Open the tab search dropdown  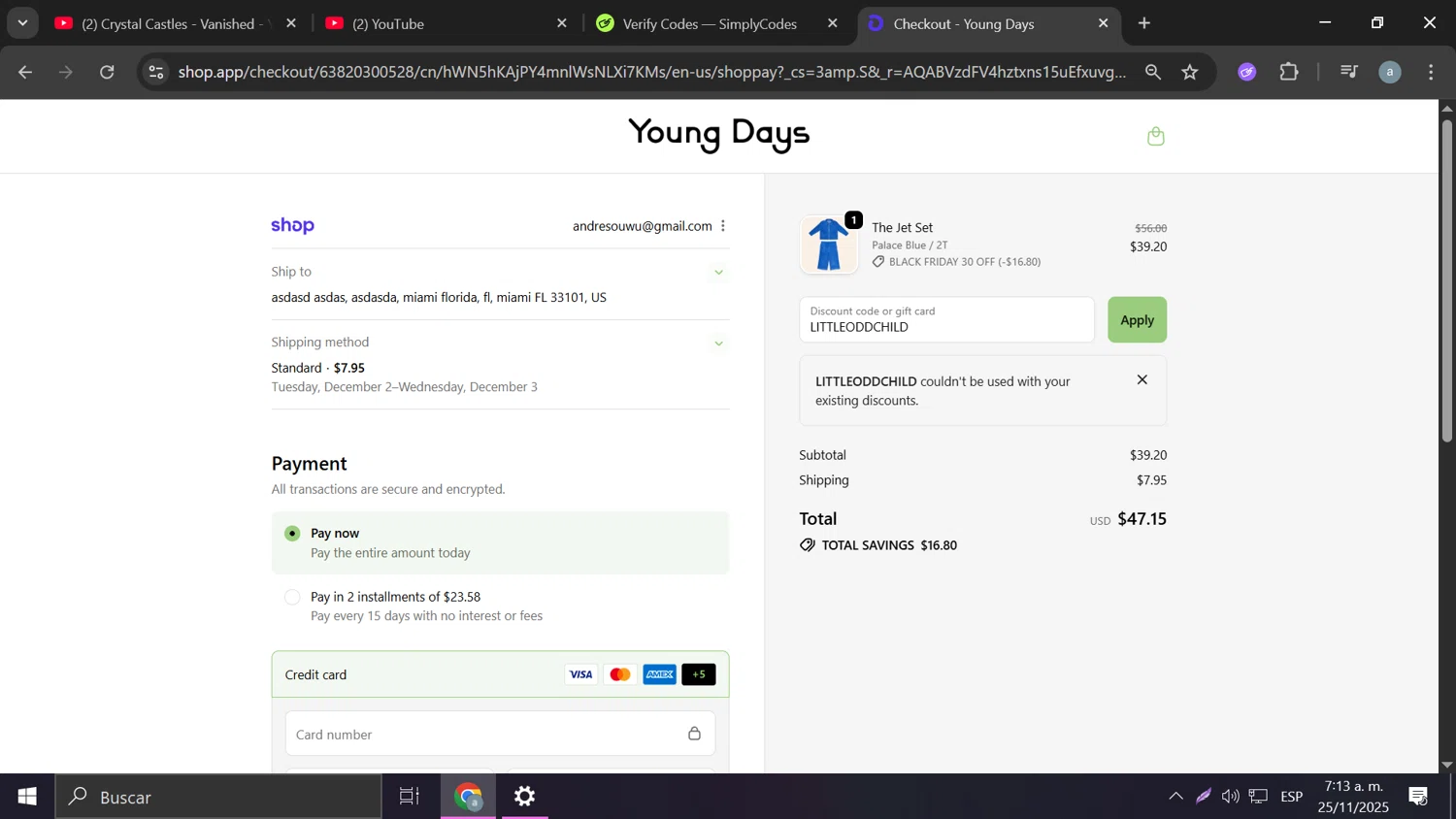[x=22, y=23]
